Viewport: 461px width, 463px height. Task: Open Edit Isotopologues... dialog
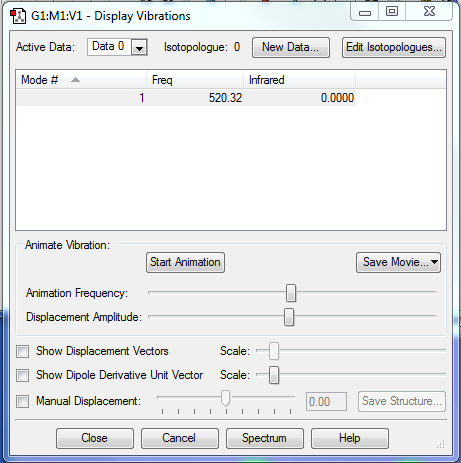tap(394, 47)
